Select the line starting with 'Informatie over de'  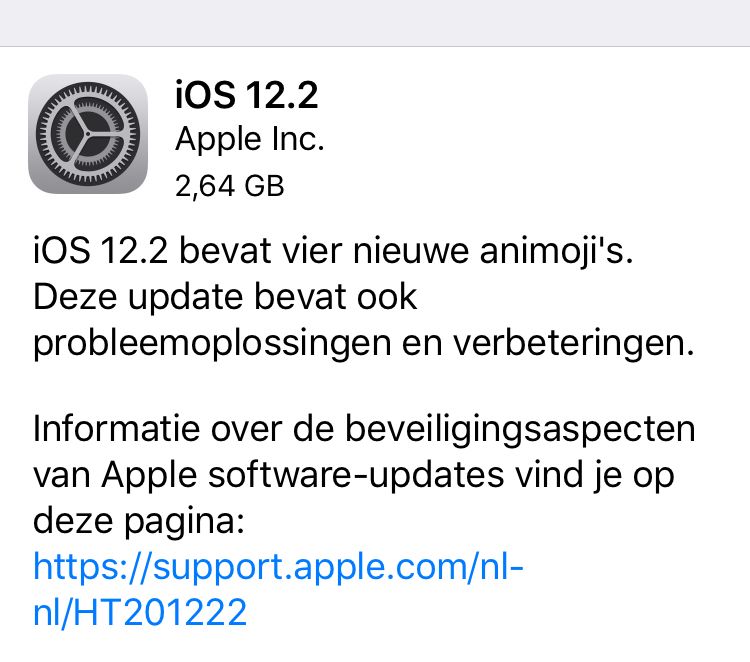pos(364,430)
